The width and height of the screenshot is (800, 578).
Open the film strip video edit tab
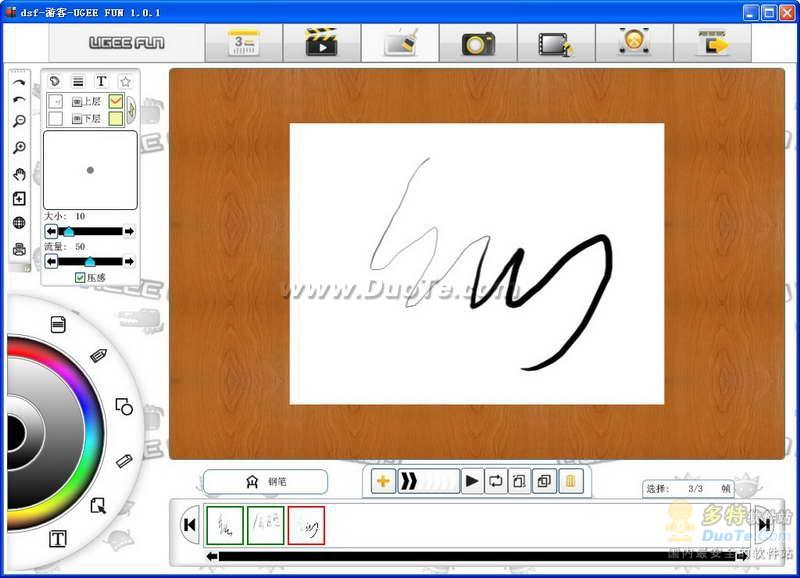click(556, 43)
